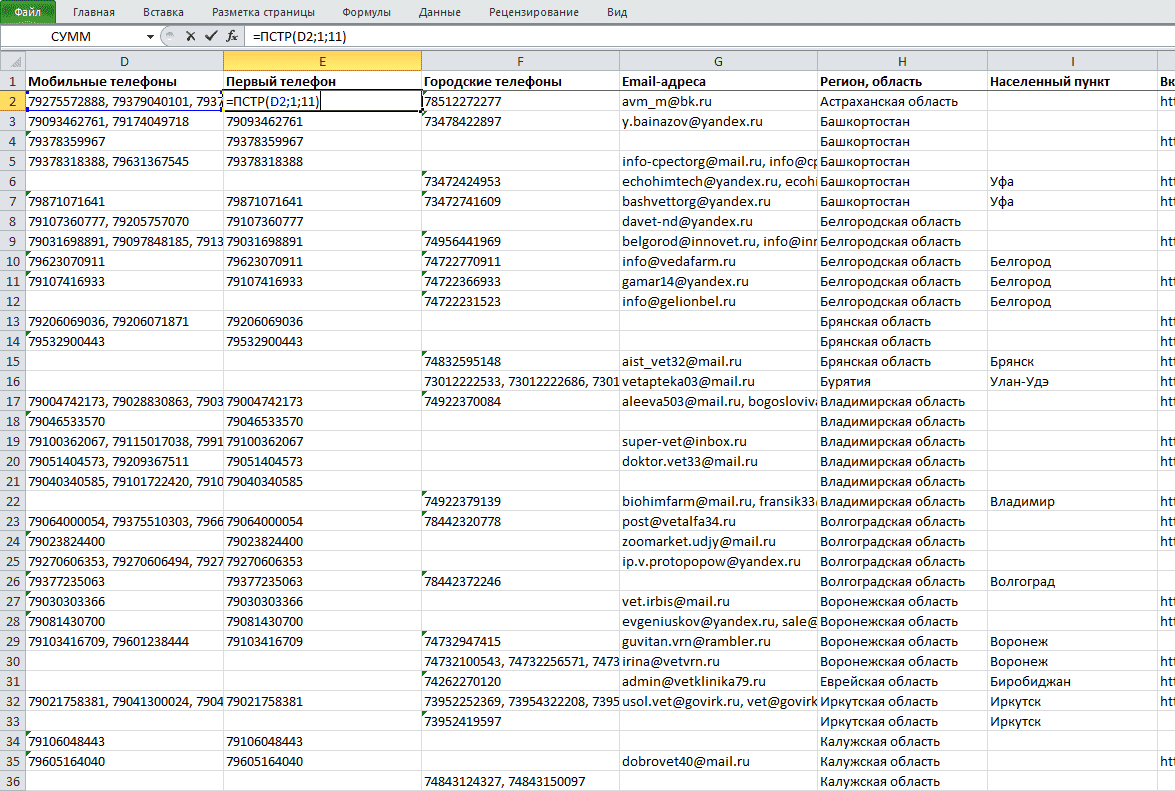1175x791 pixels.
Task: Cancel formula entry with the X icon
Action: [190, 36]
